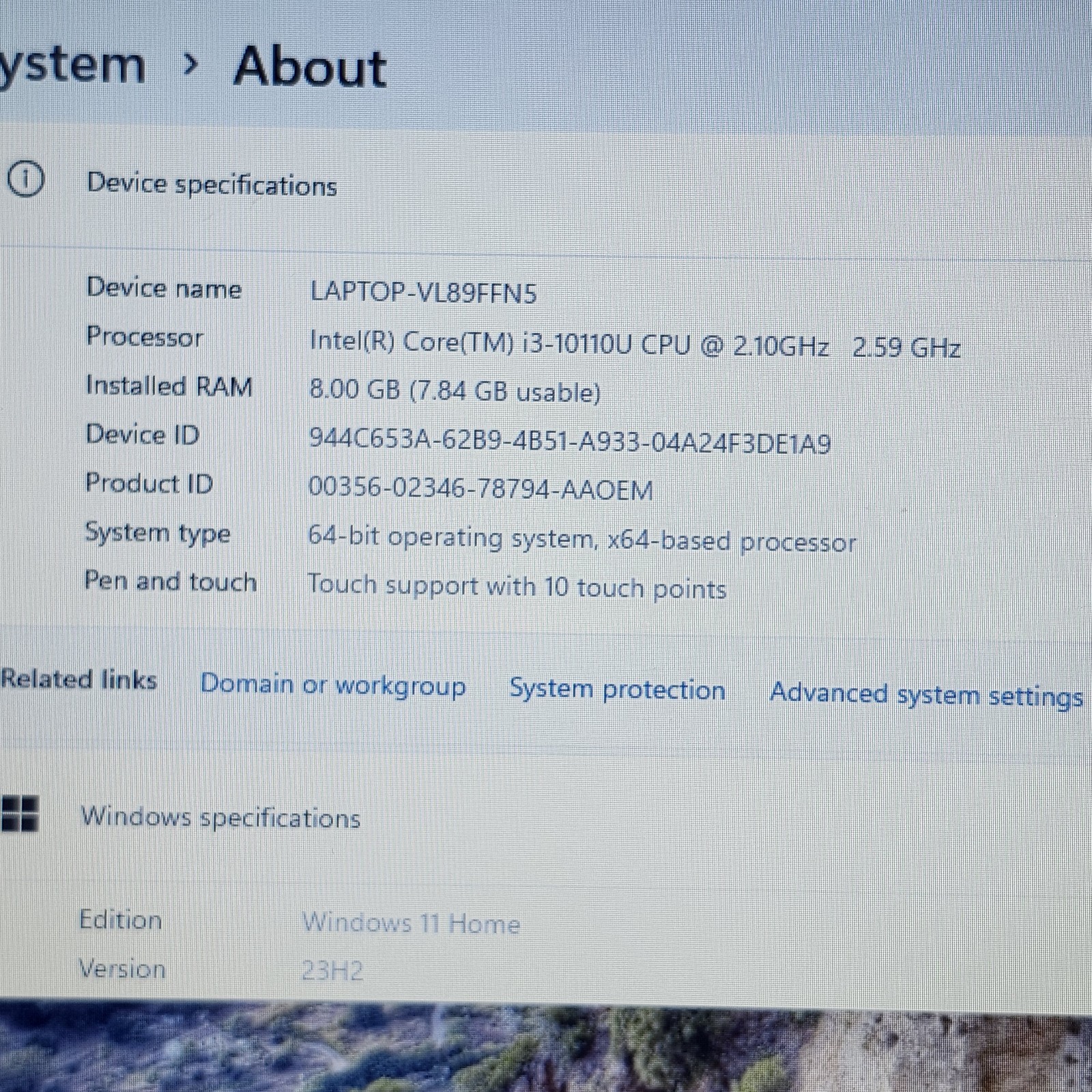The image size is (1092, 1092).
Task: Click the Pen and touch label
Action: point(171,581)
